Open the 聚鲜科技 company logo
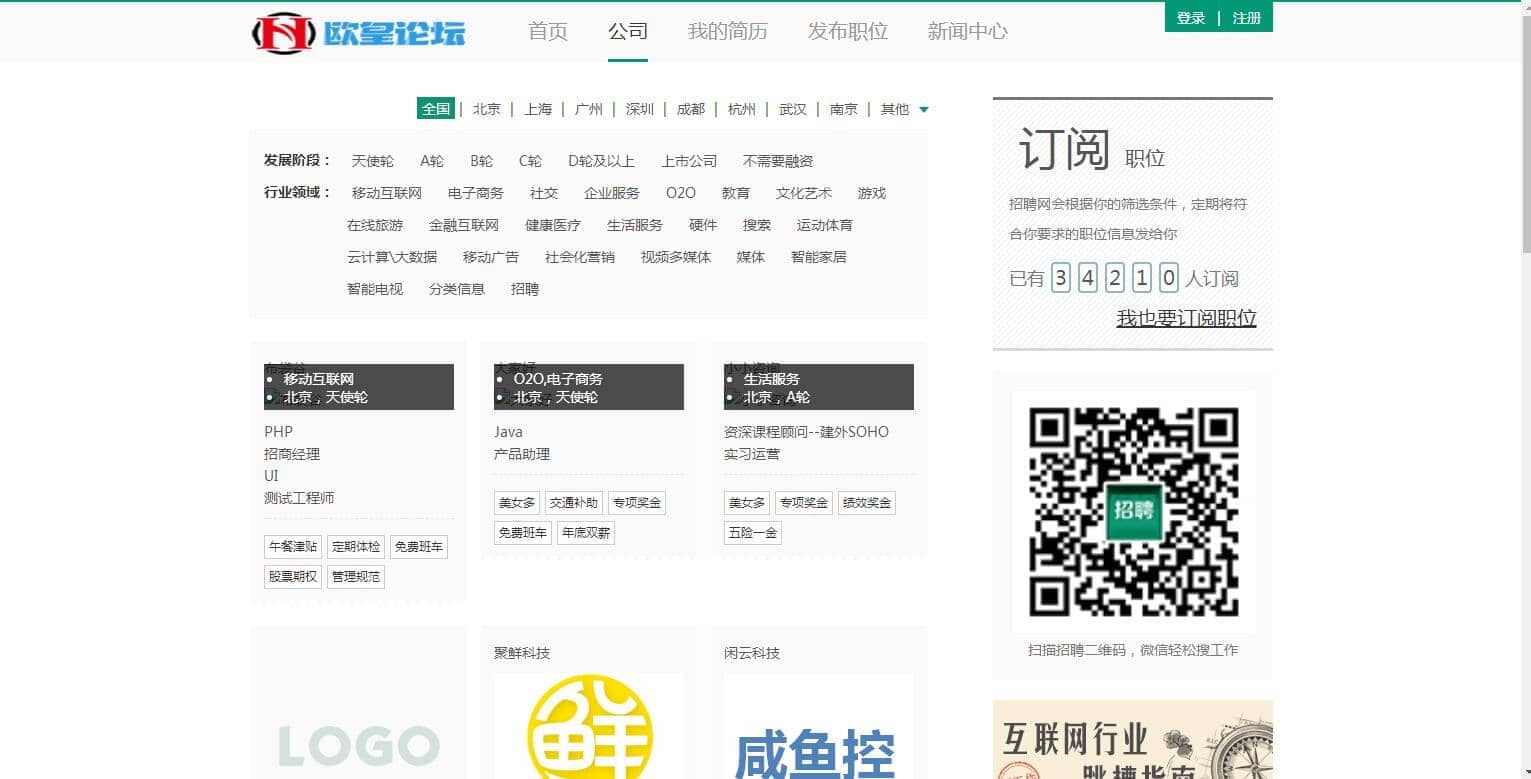 (x=589, y=727)
